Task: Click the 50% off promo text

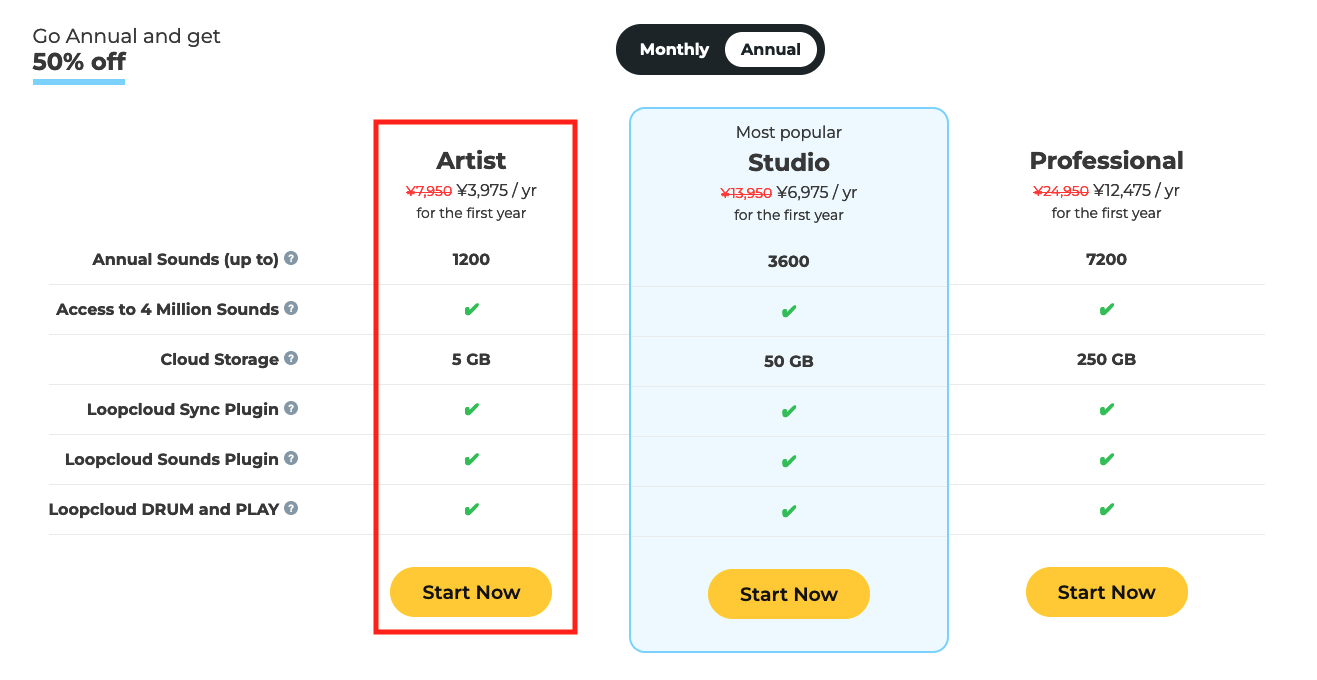Action: pyautogui.click(x=79, y=62)
